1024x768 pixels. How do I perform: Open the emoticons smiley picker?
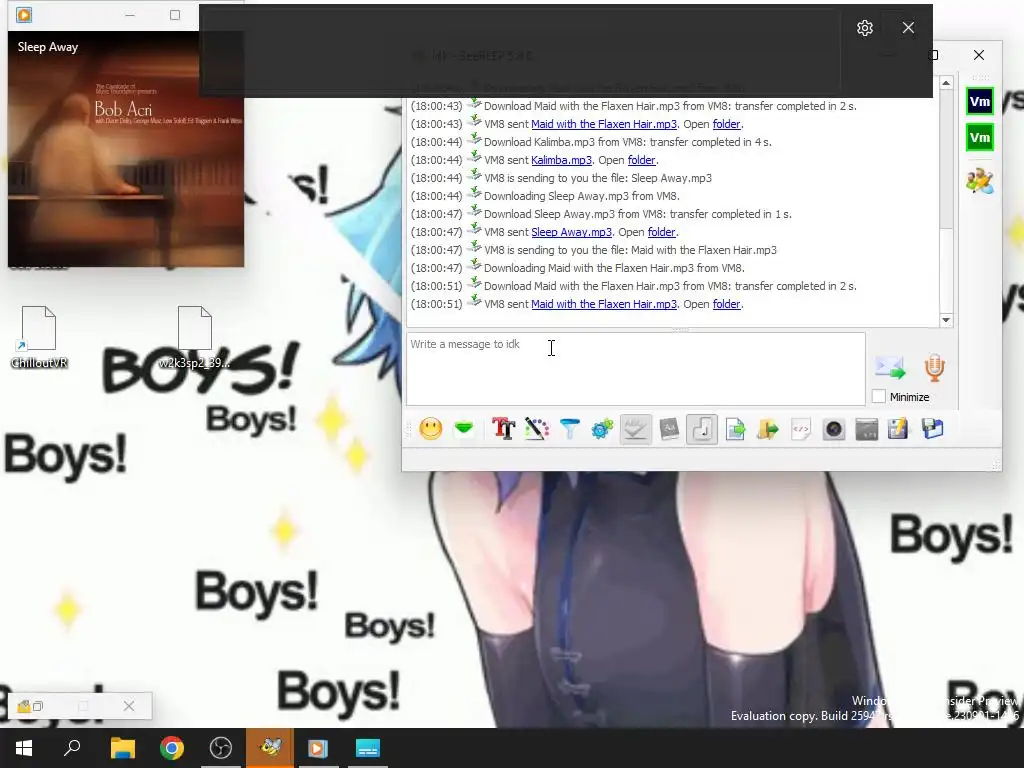coord(430,429)
